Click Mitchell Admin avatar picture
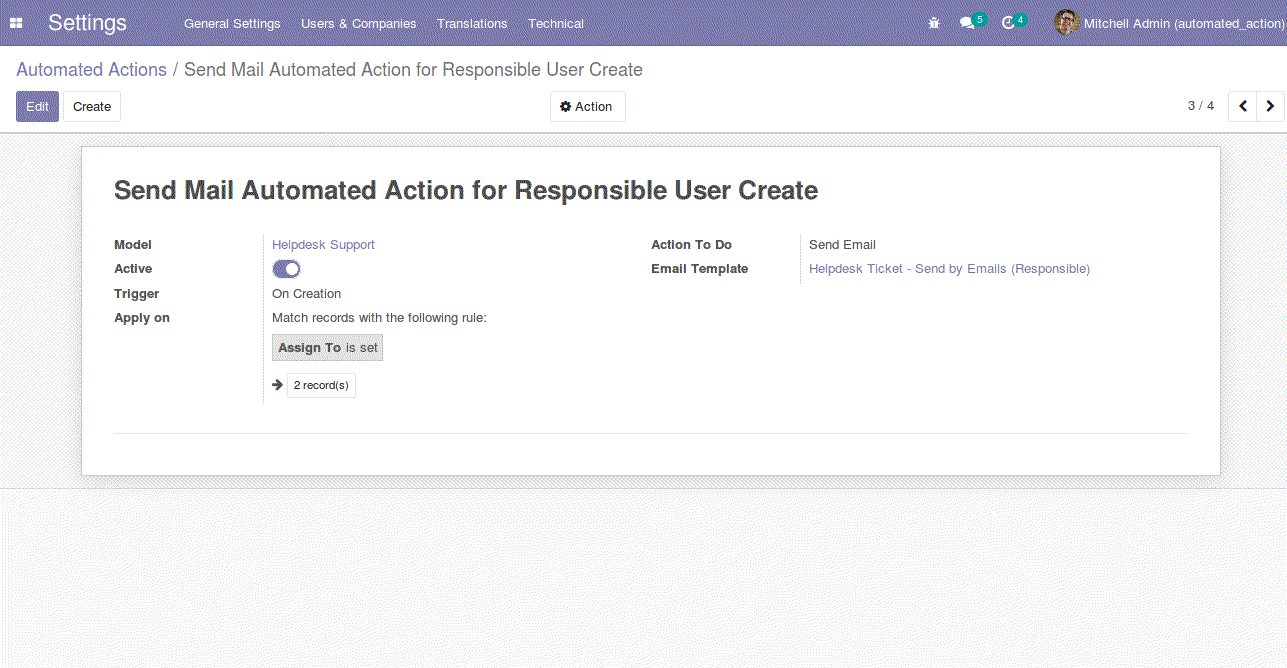Screen dimensions: 1287x668 pyautogui.click(x=1066, y=23)
